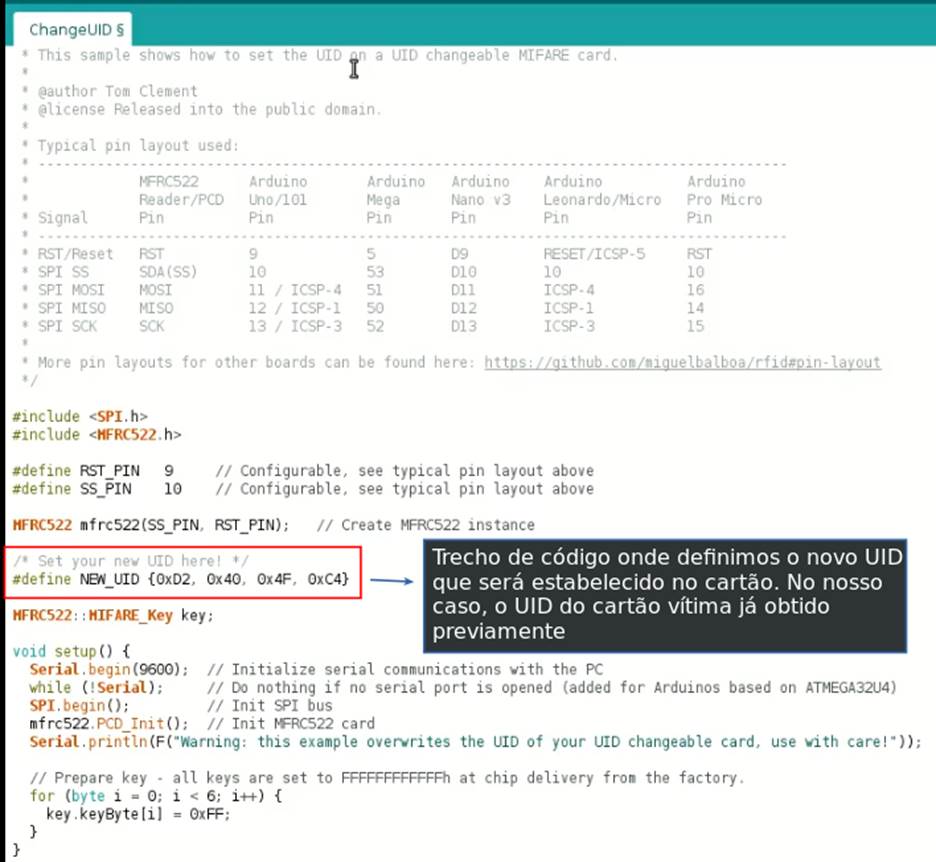Select the ChangeUID sketch tab
Screen dimensions: 936x862
tap(70, 30)
